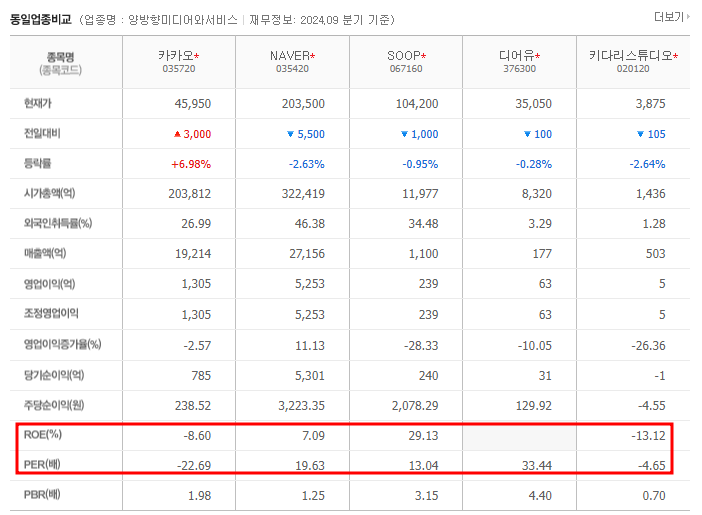The image size is (702, 515).
Task: Click 키다리스튜디오 stock code 020120
Action: pyautogui.click(x=633, y=69)
